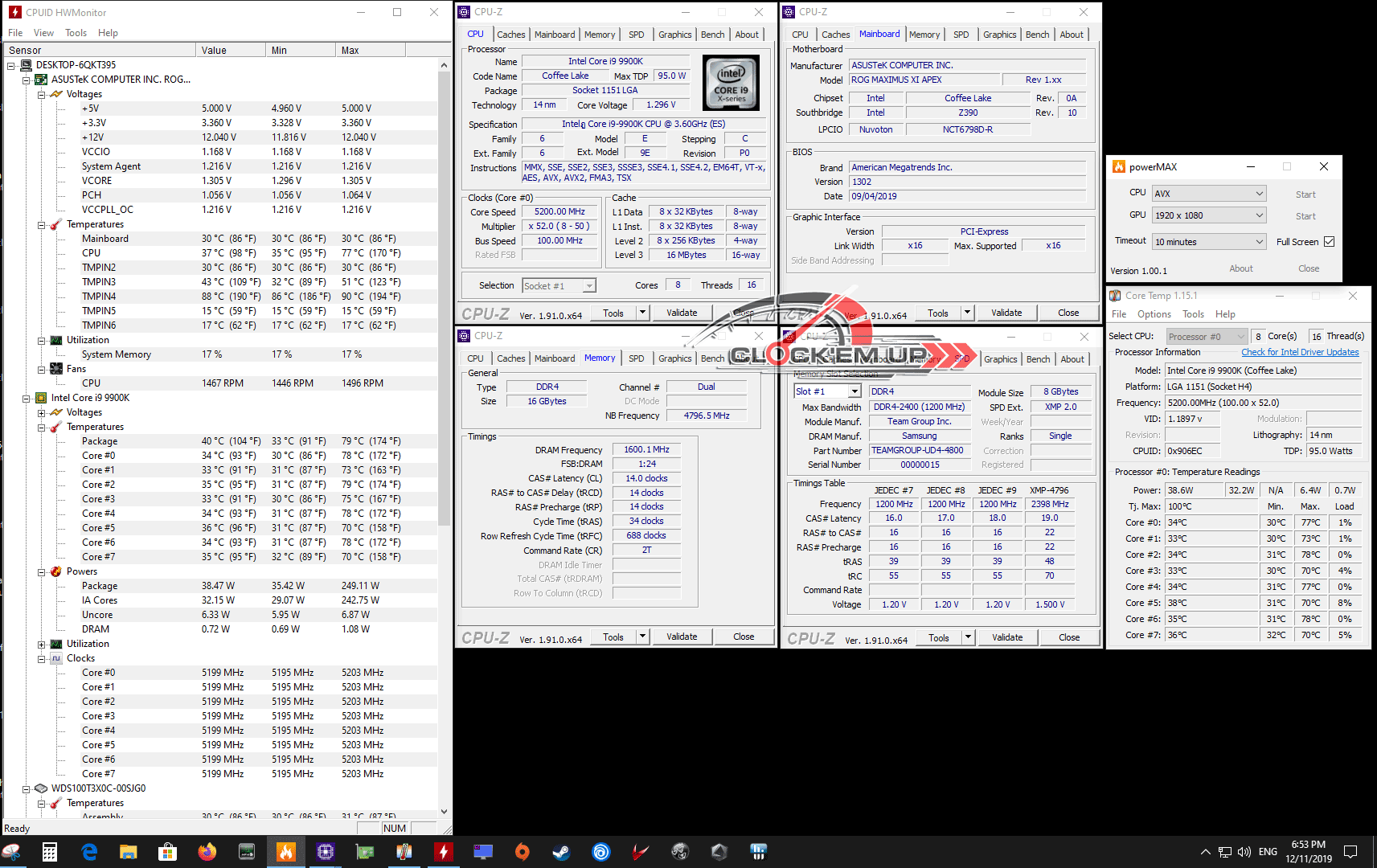Screen dimensions: 1377x868
Task: Click the HWMonitor vertical scrollbar
Action: coord(445,321)
